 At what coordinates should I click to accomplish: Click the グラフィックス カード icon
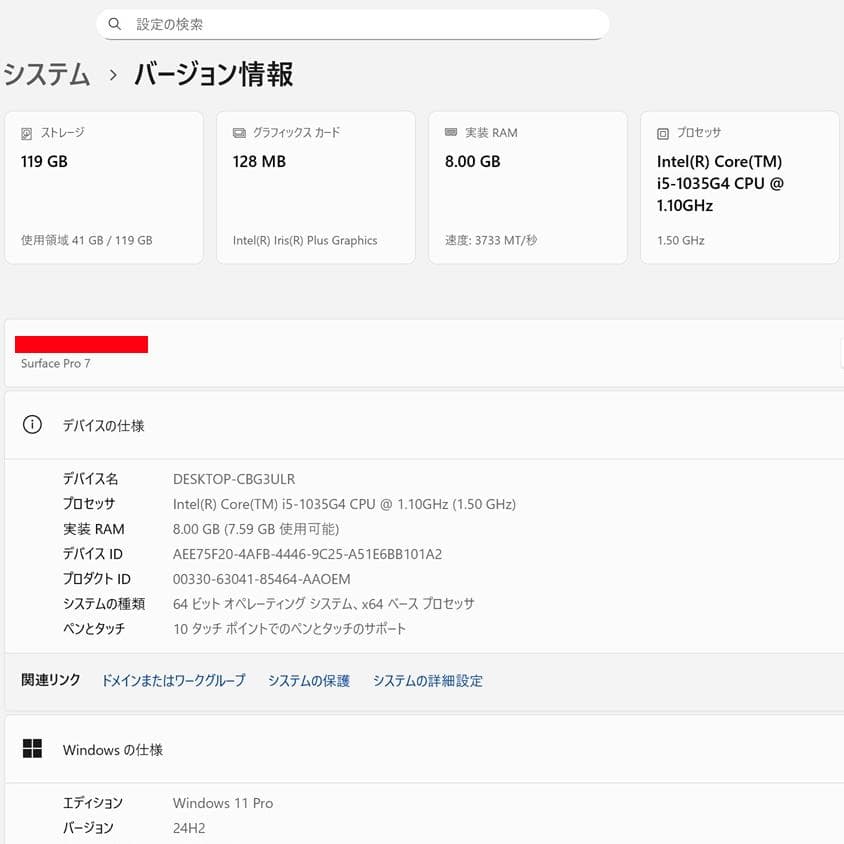pos(238,132)
